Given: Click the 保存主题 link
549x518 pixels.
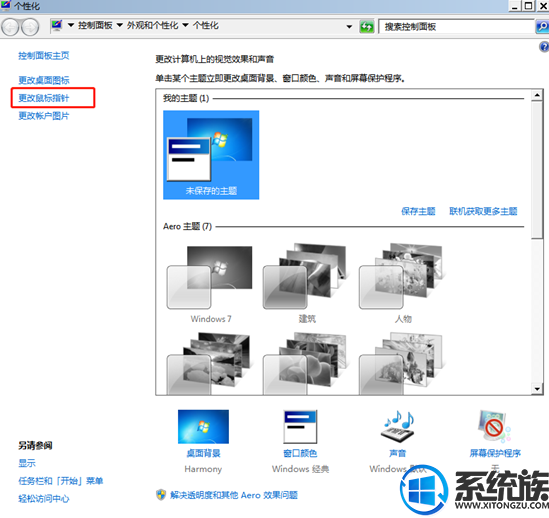Looking at the screenshot, I should (x=418, y=211).
